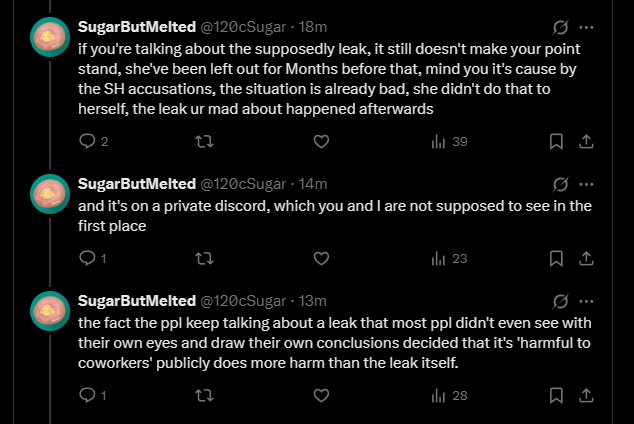Image resolution: width=634 pixels, height=424 pixels.
Task: Reply to the 18m tweet
Action: pyautogui.click(x=93, y=141)
